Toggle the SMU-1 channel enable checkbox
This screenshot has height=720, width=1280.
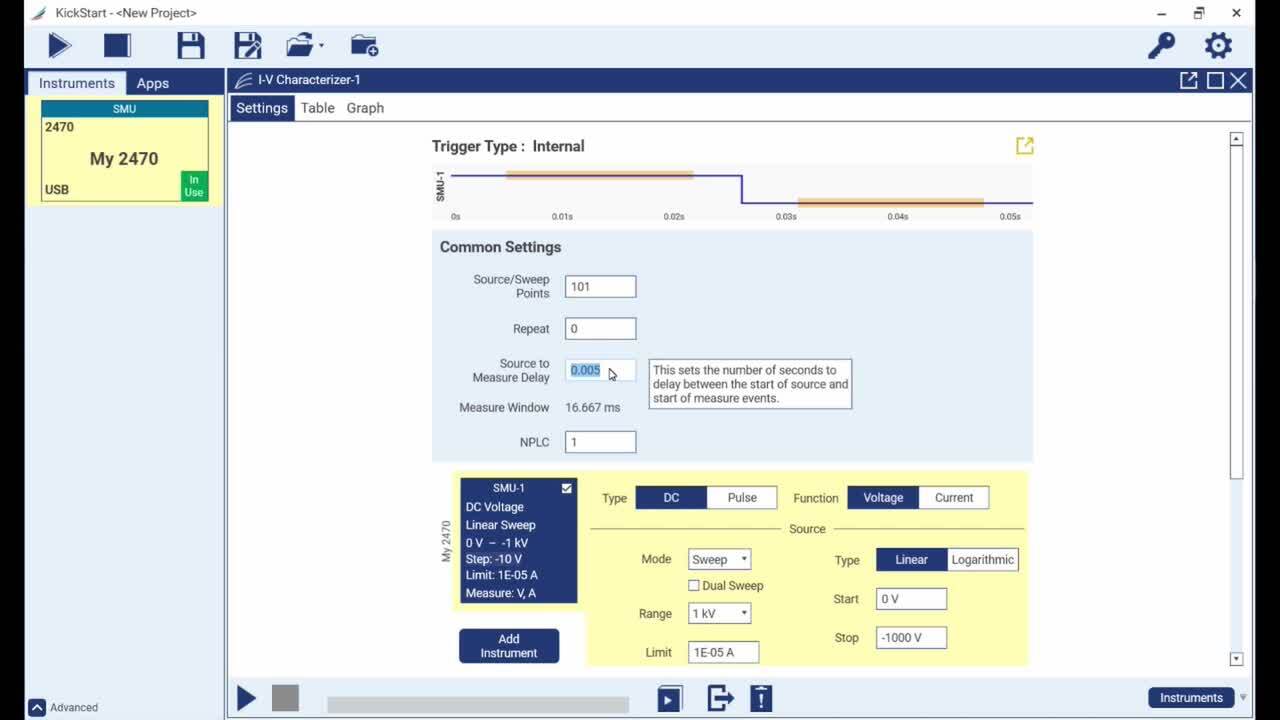[566, 488]
